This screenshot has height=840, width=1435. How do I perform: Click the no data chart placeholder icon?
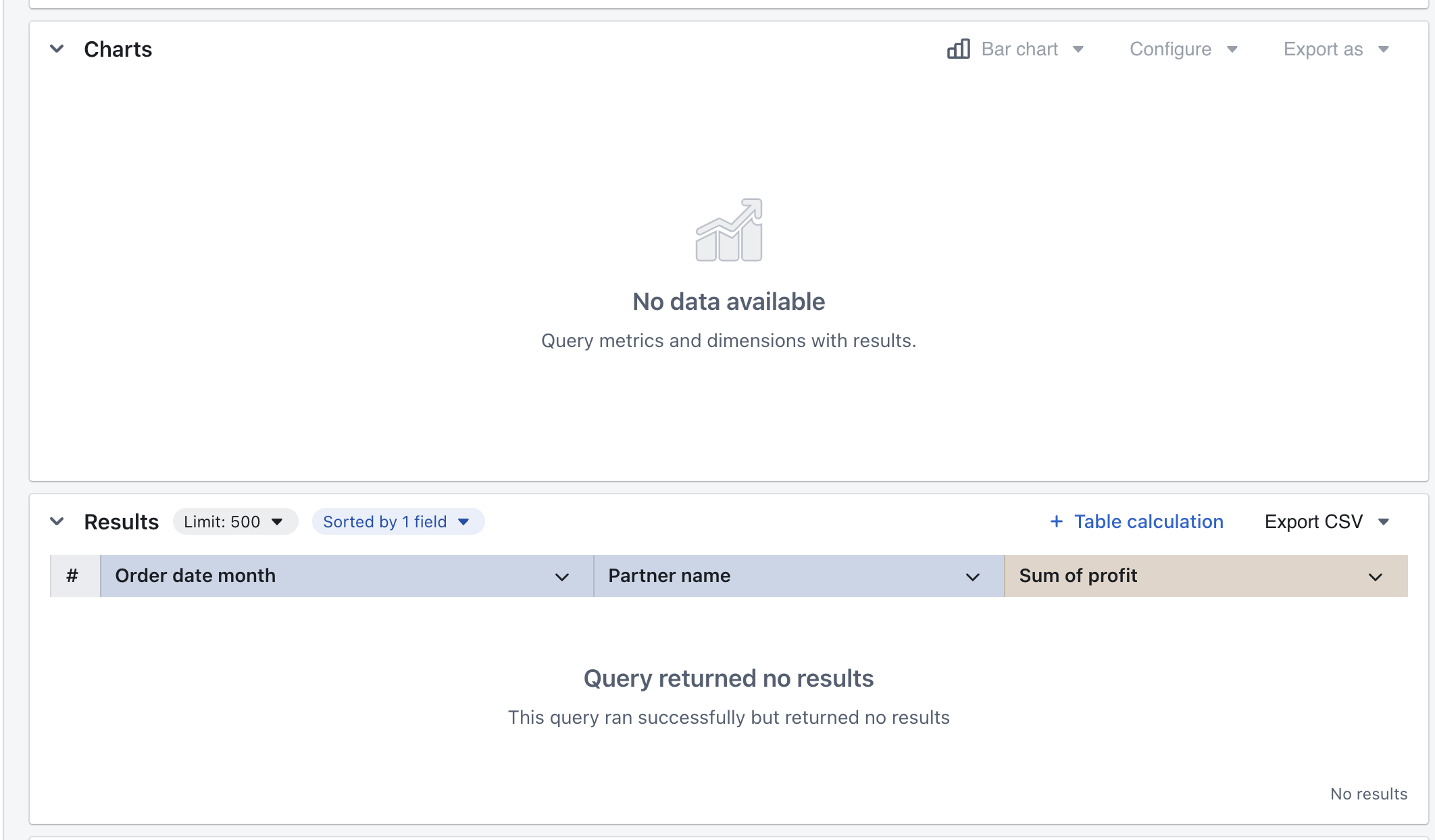click(729, 230)
